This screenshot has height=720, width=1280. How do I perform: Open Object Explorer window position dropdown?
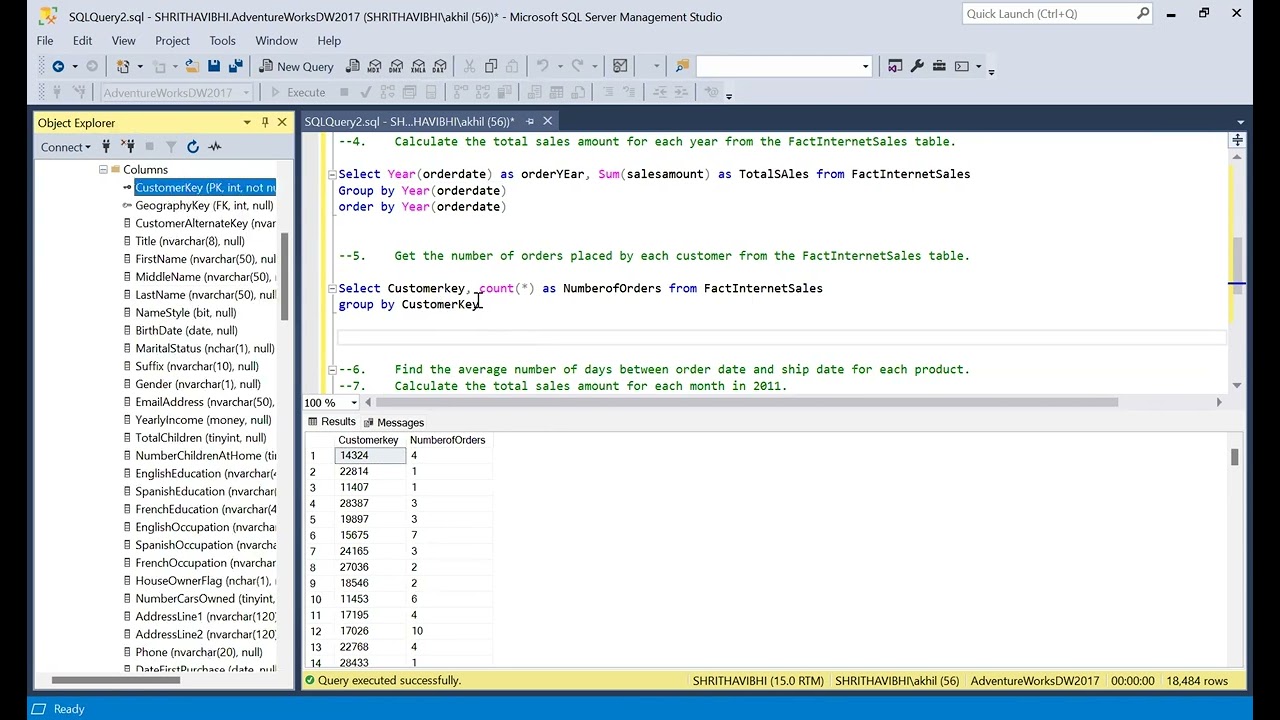(x=247, y=123)
